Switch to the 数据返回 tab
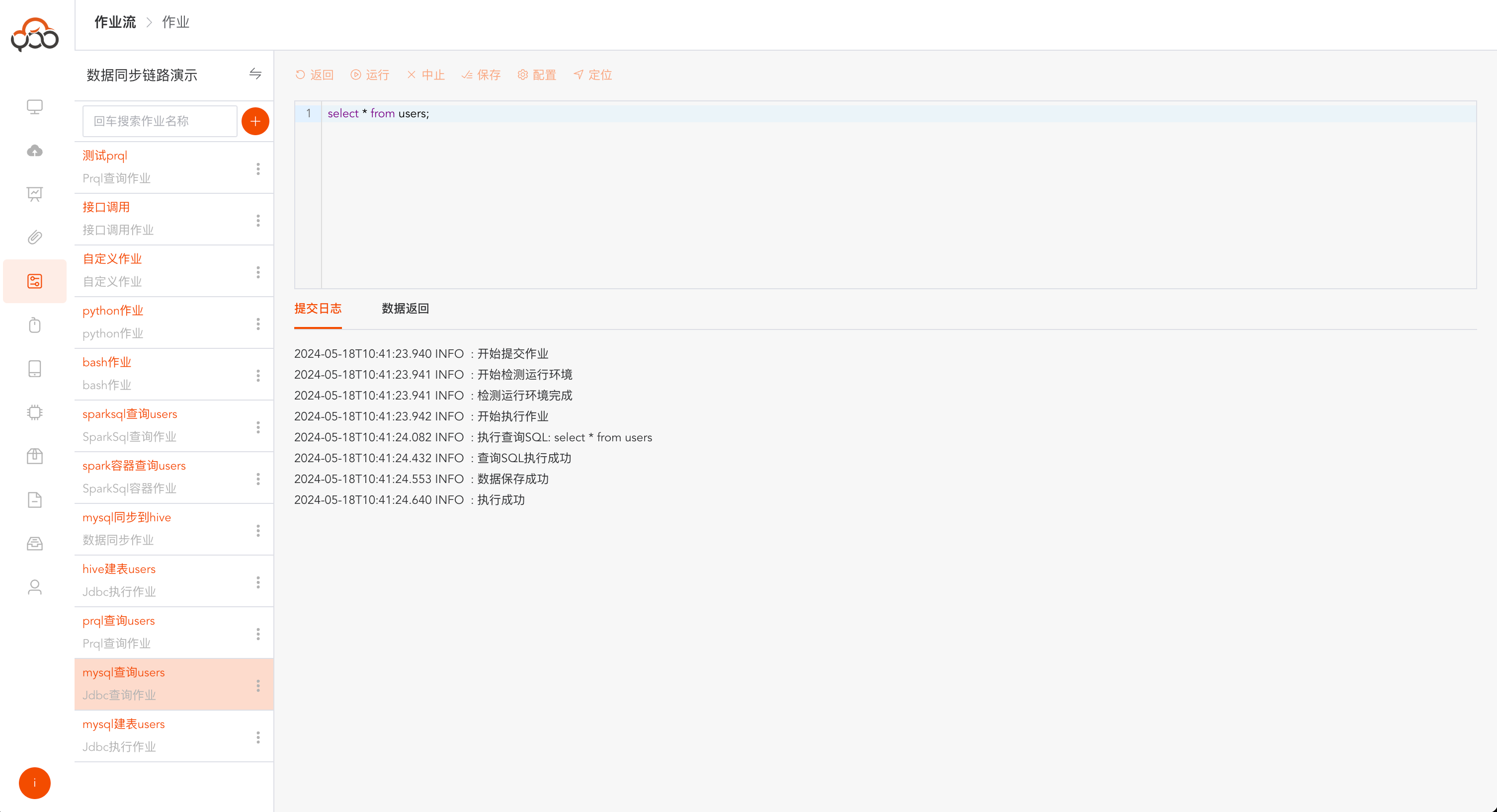 [x=405, y=309]
